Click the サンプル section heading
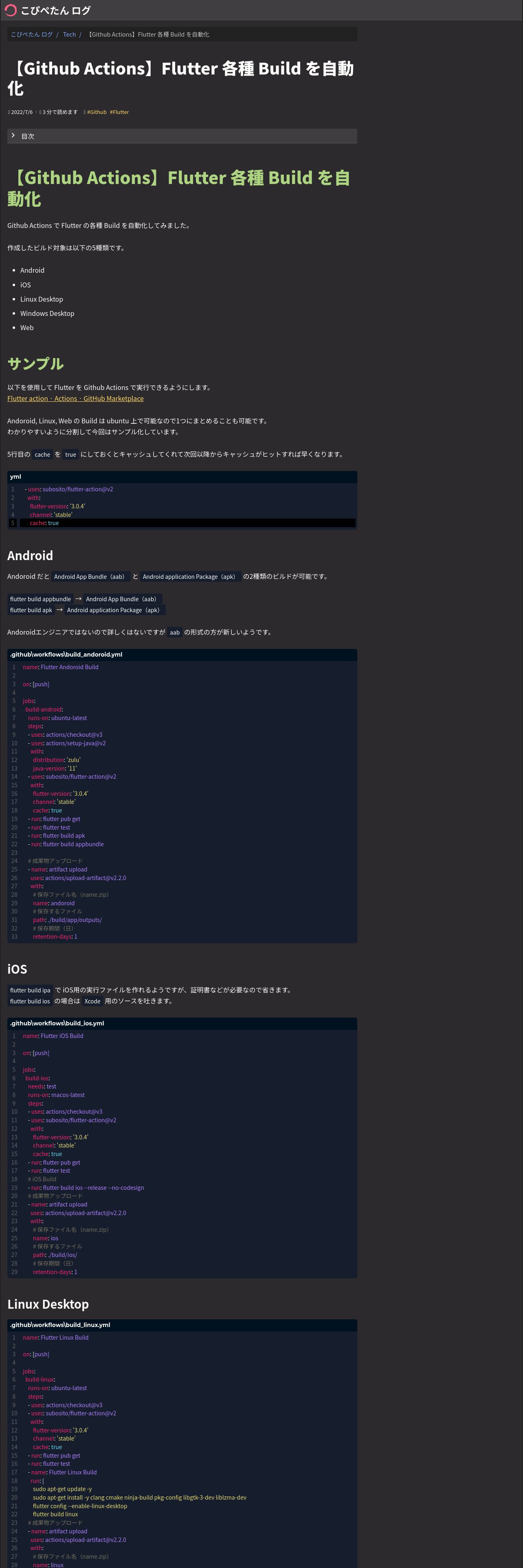Image resolution: width=523 pixels, height=1568 pixels. point(35,364)
